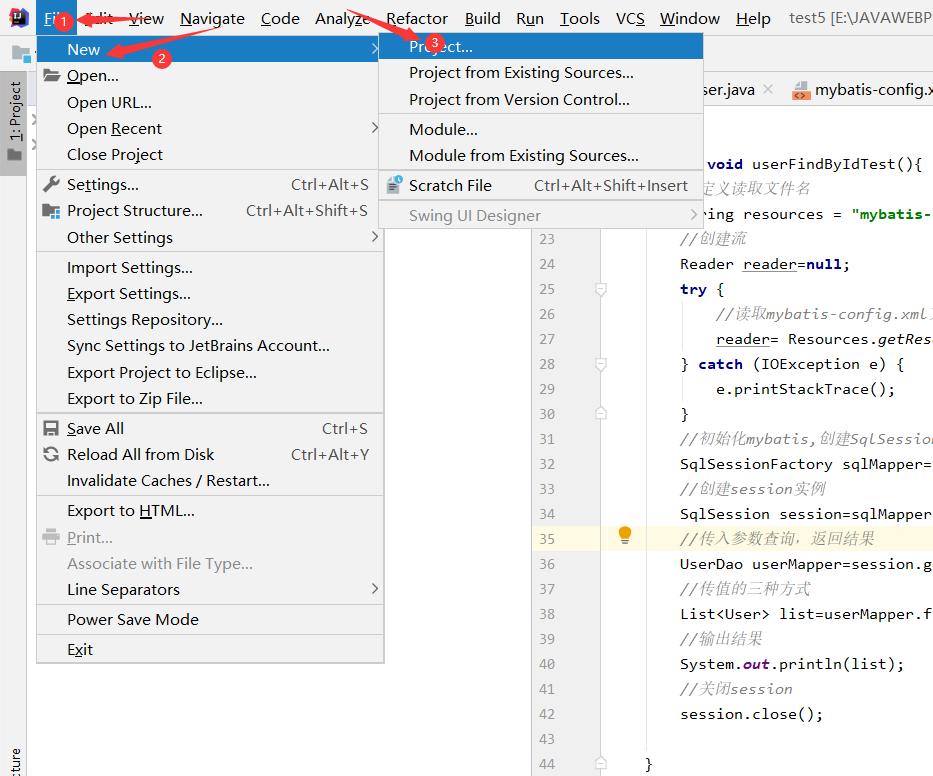Image resolution: width=933 pixels, height=776 pixels.
Task: Choose Project from Existing Sources...
Action: tap(541, 73)
